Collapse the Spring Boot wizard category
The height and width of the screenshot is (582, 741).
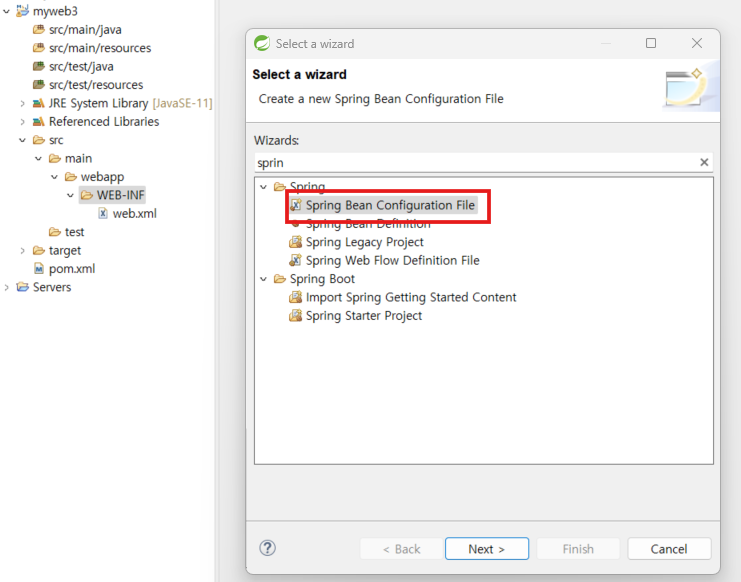click(264, 279)
